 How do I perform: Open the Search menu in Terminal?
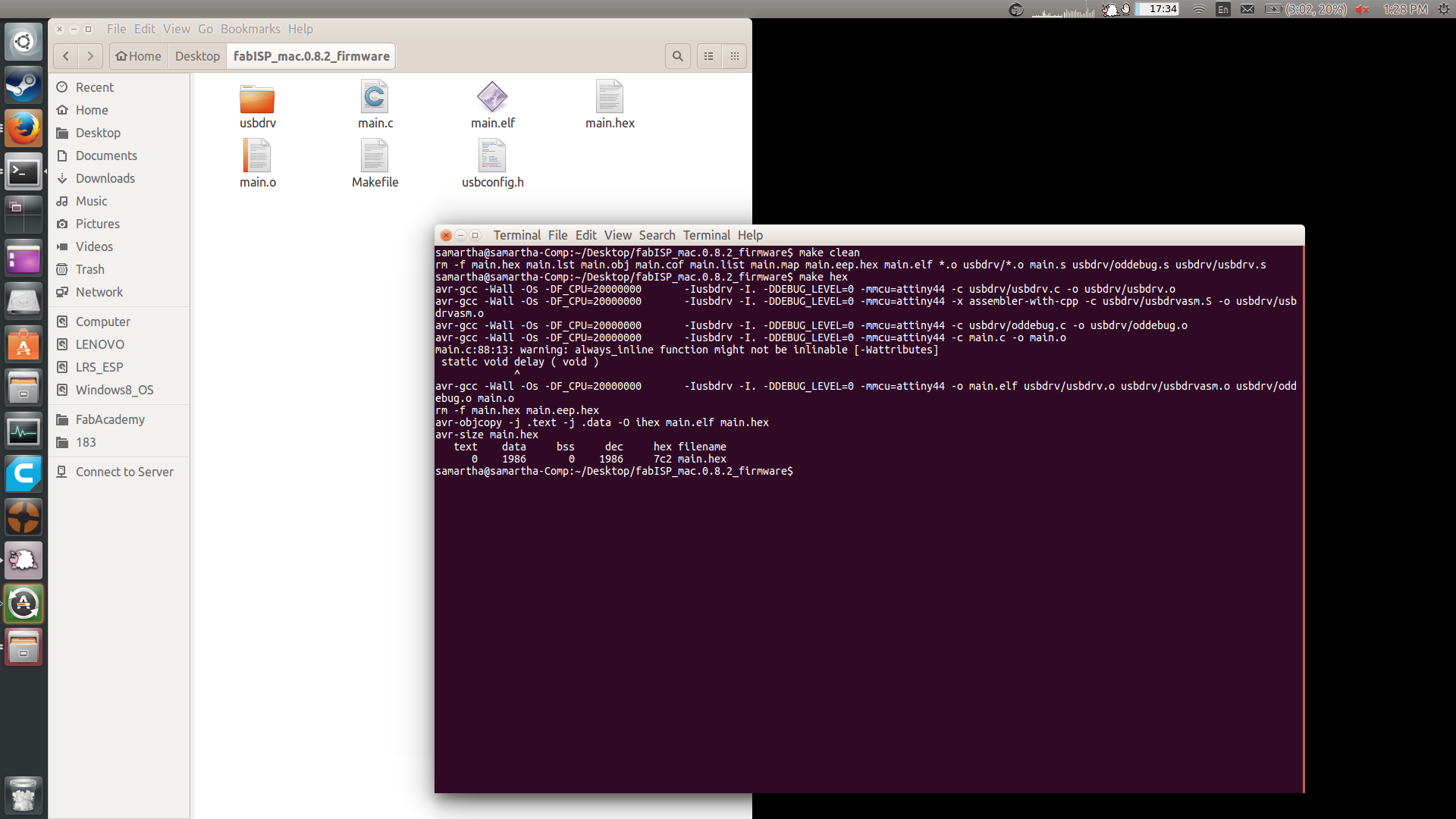pos(657,235)
